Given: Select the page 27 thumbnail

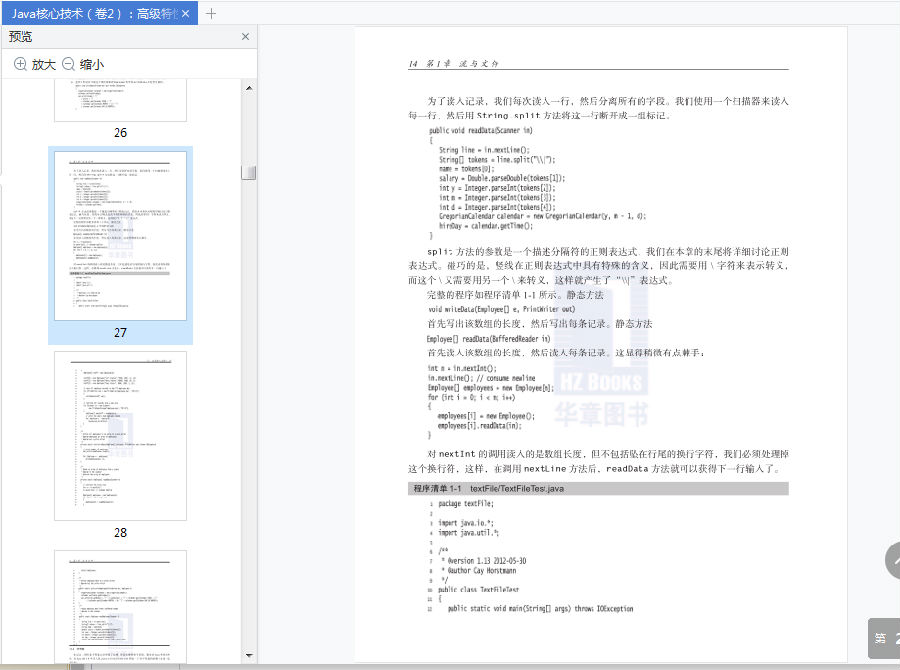Looking at the screenshot, I should pyautogui.click(x=121, y=236).
